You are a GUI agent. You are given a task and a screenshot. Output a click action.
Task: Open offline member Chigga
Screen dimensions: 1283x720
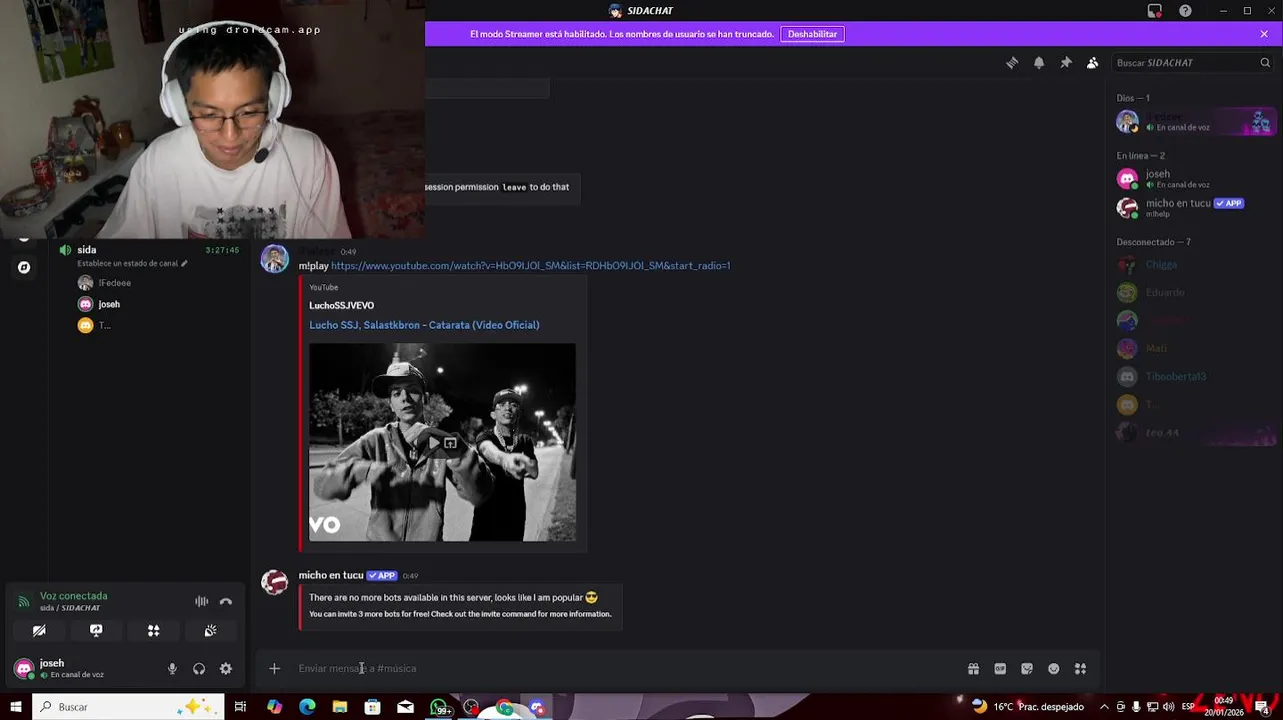point(1193,265)
